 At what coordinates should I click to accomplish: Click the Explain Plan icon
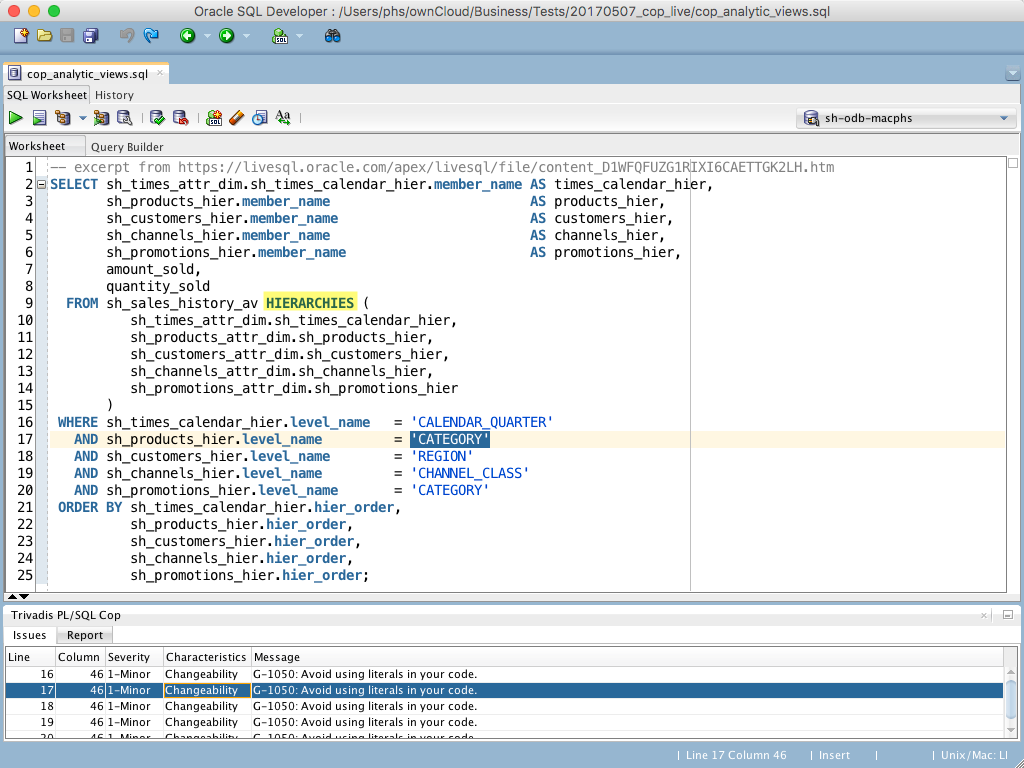(63, 118)
